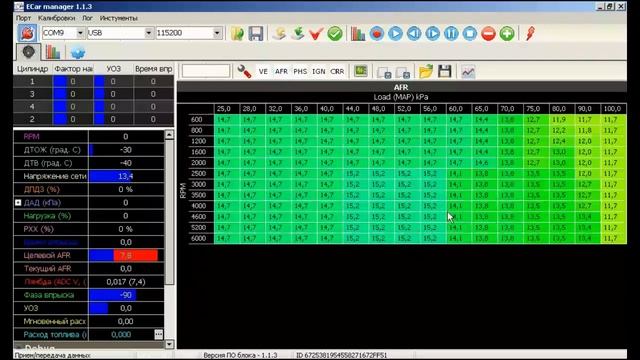Select the Цилиндр column header
Image resolution: width=640 pixels, height=360 pixels.
tap(33, 69)
